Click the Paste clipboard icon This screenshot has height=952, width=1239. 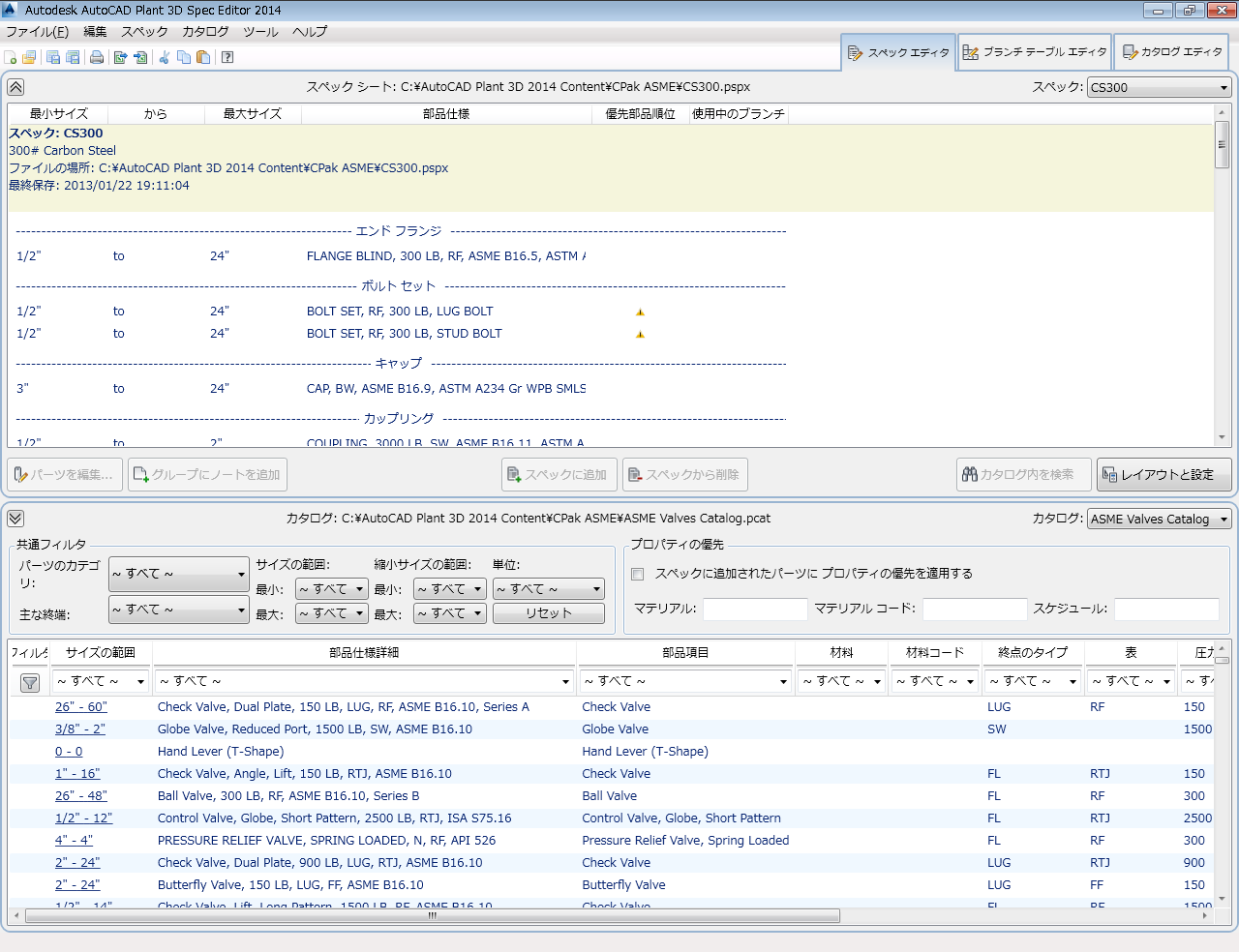(203, 57)
